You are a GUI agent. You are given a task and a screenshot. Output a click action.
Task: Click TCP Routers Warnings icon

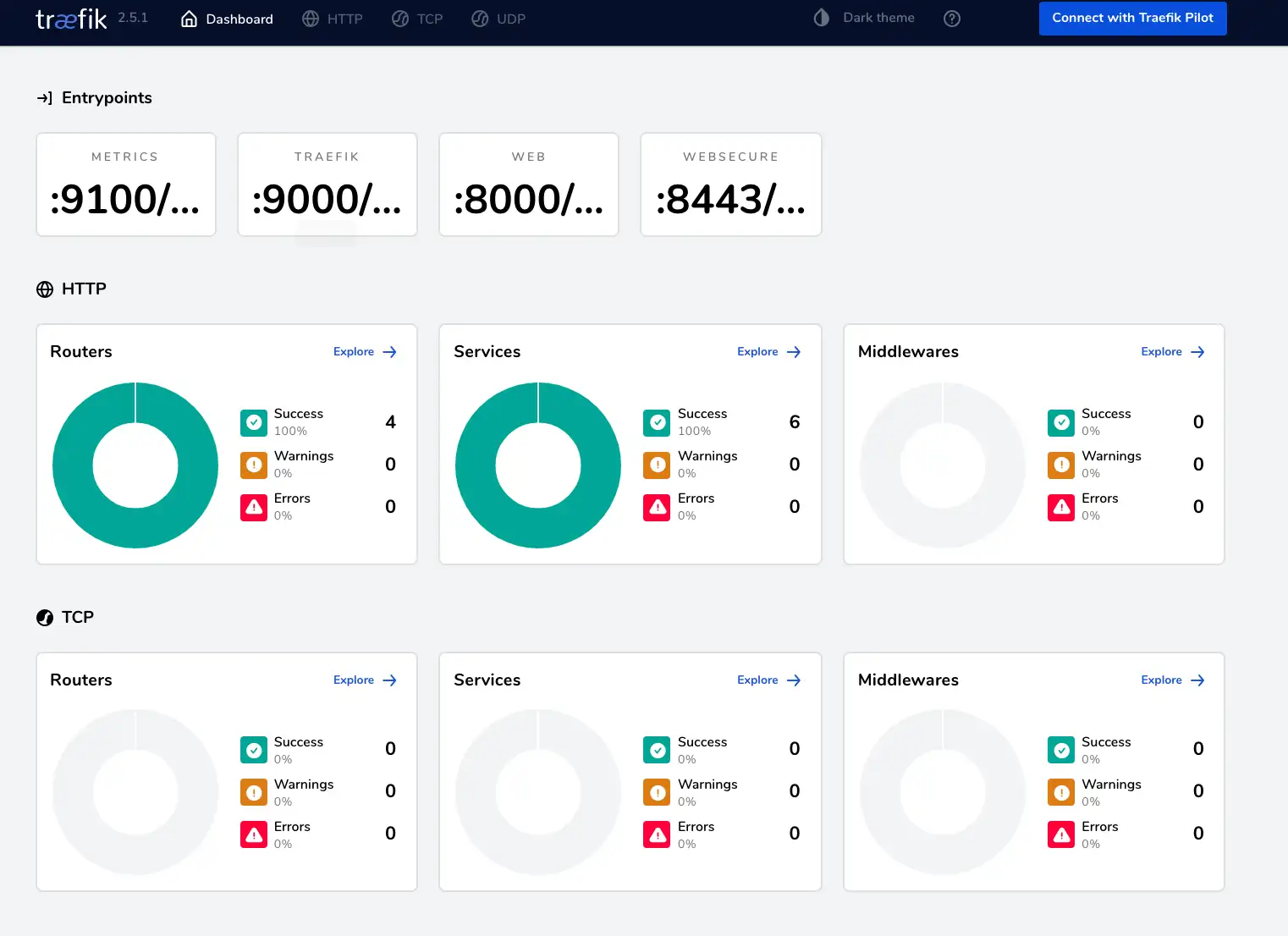click(254, 792)
